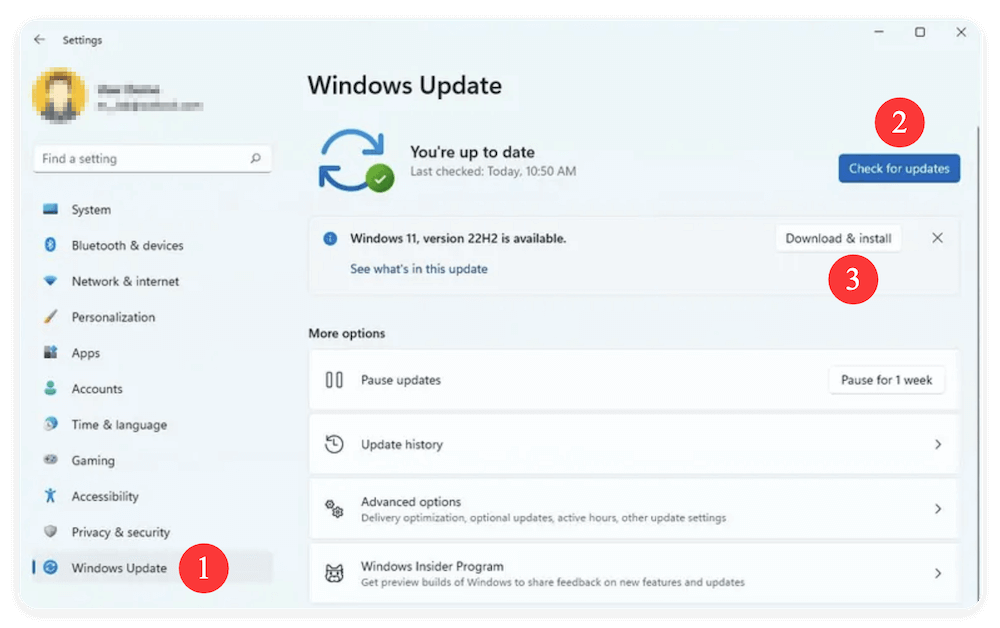Open See what's in this update

click(x=419, y=268)
